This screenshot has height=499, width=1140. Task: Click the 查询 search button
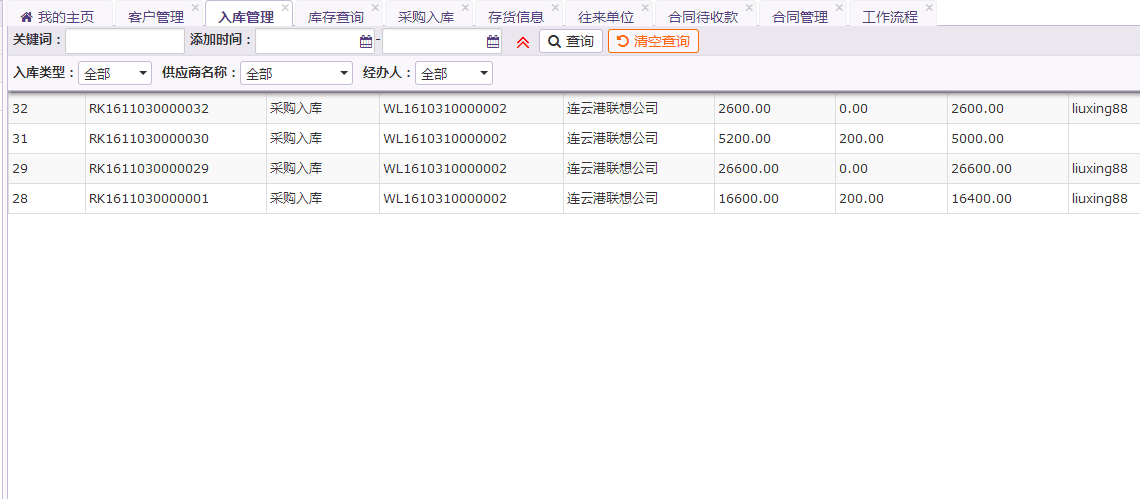[570, 42]
